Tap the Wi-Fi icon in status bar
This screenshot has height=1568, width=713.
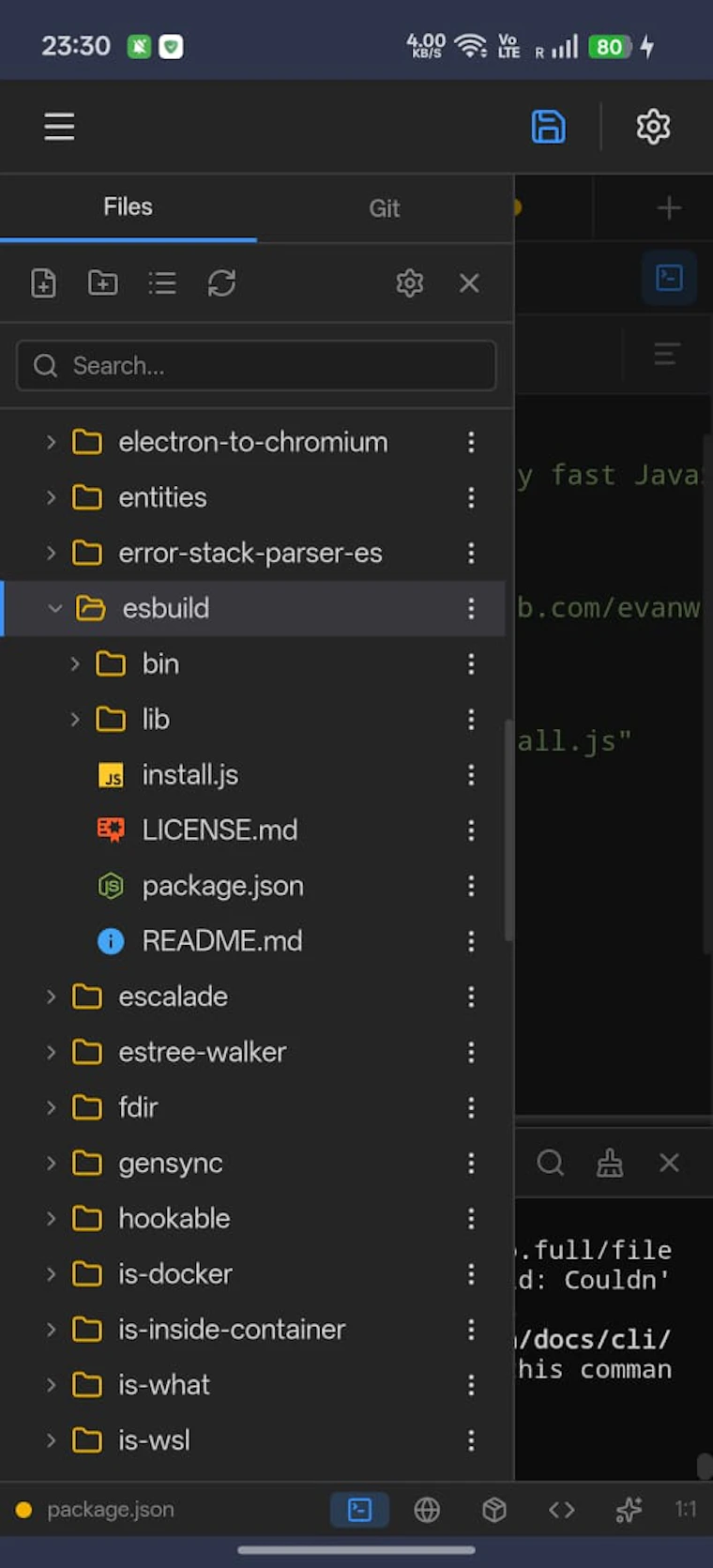pos(470,46)
